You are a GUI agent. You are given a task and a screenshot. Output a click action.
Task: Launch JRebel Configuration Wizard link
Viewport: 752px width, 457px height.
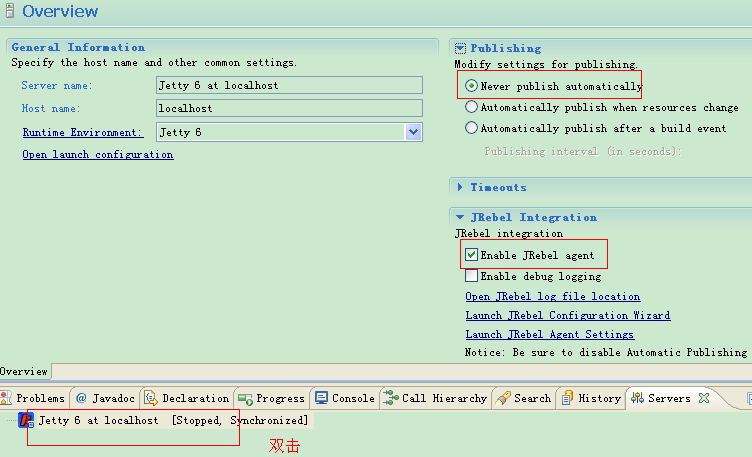[568, 315]
